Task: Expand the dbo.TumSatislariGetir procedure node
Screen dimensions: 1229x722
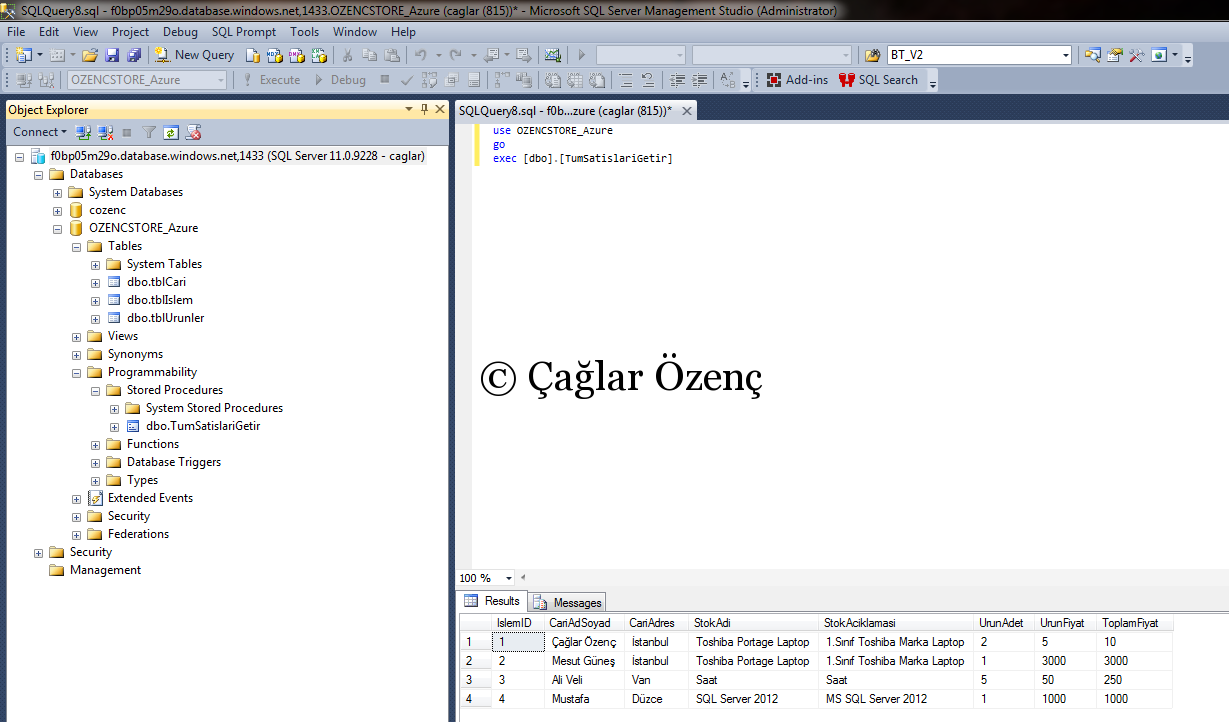Action: pos(114,426)
